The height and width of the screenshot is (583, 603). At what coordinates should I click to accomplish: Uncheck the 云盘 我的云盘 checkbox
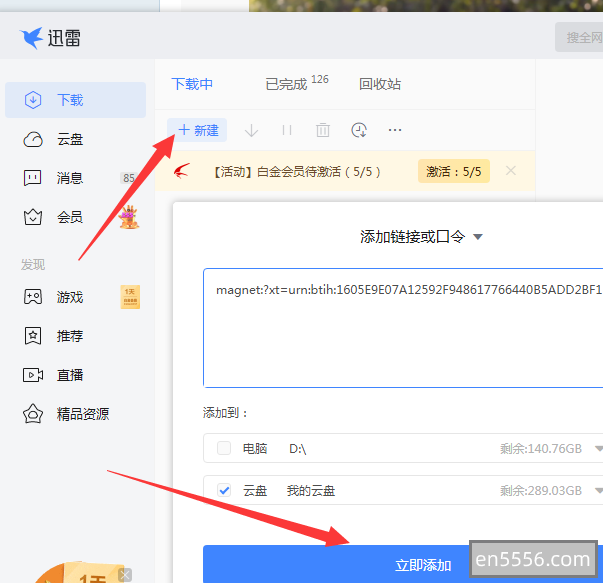[x=224, y=491]
